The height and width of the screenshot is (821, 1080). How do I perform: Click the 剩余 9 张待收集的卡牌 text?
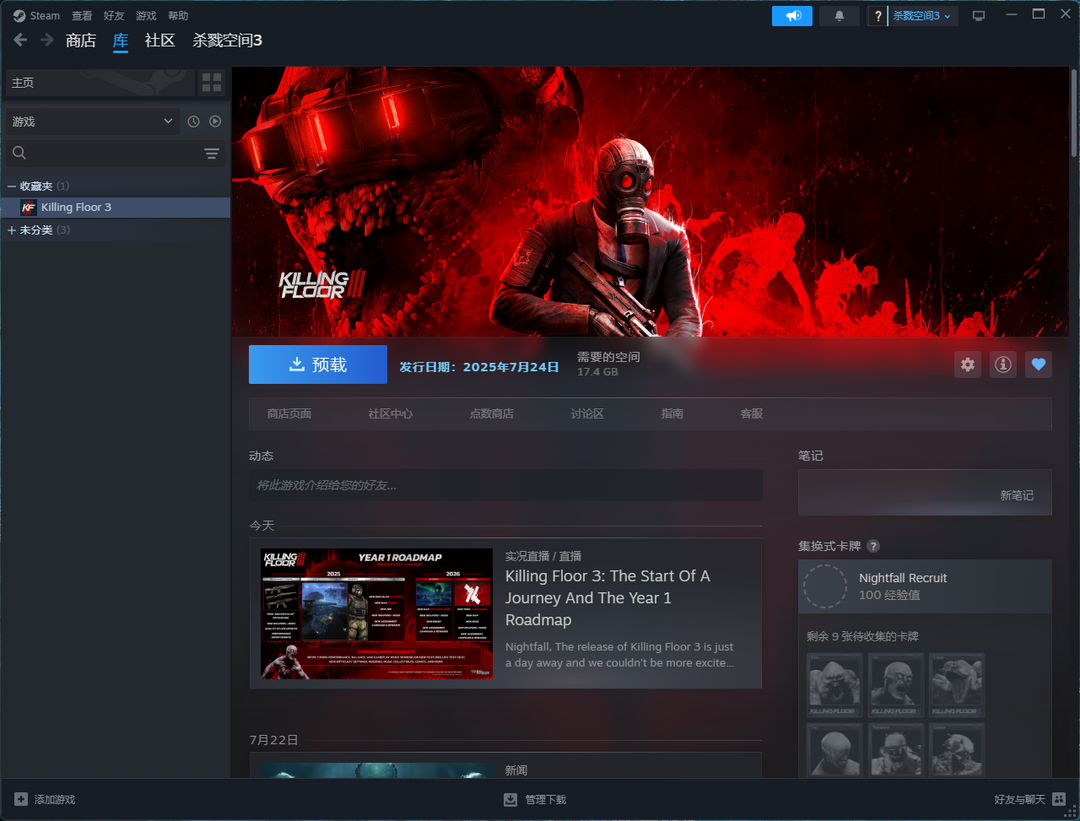tap(862, 636)
